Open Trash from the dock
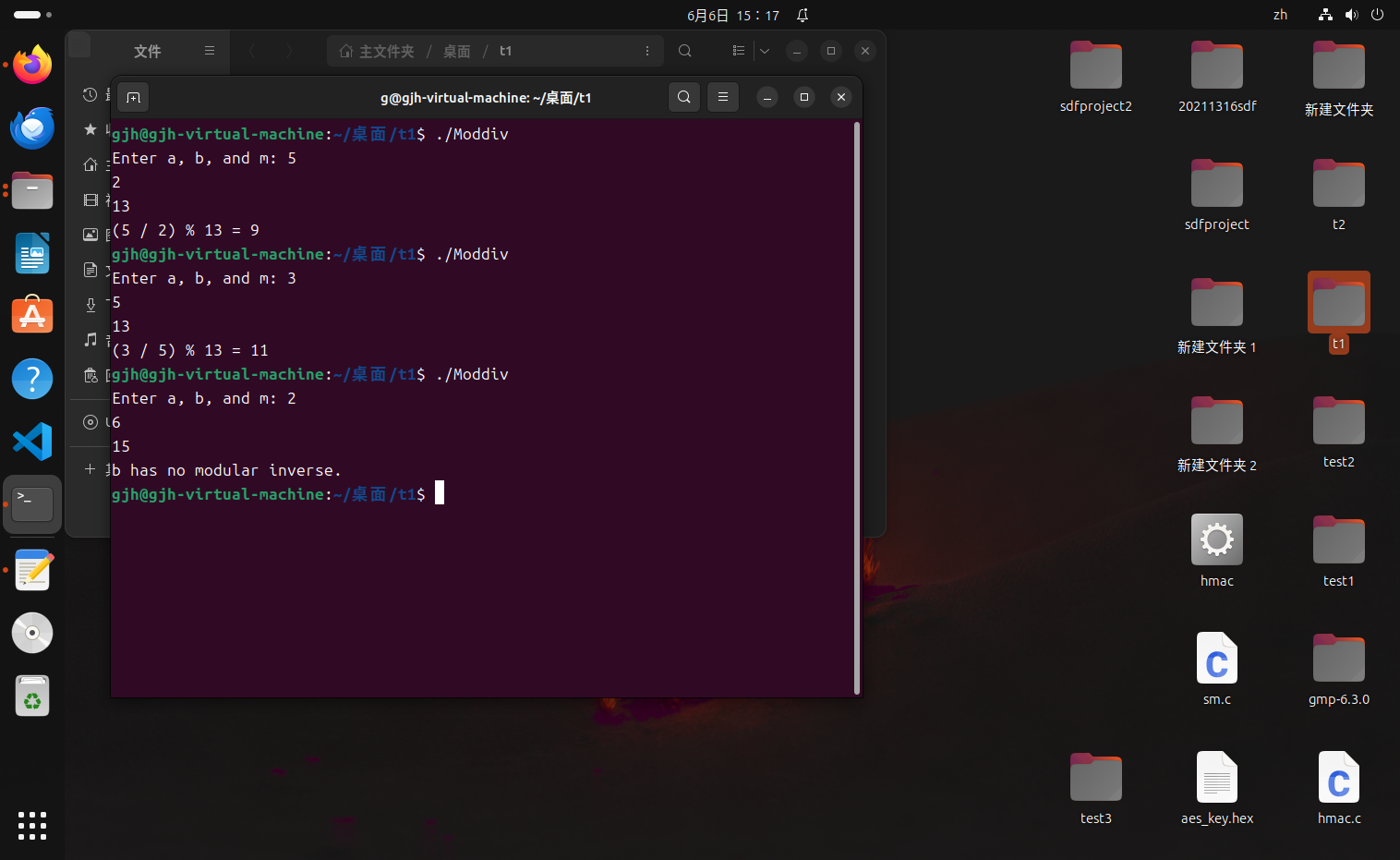1400x860 pixels. (32, 696)
